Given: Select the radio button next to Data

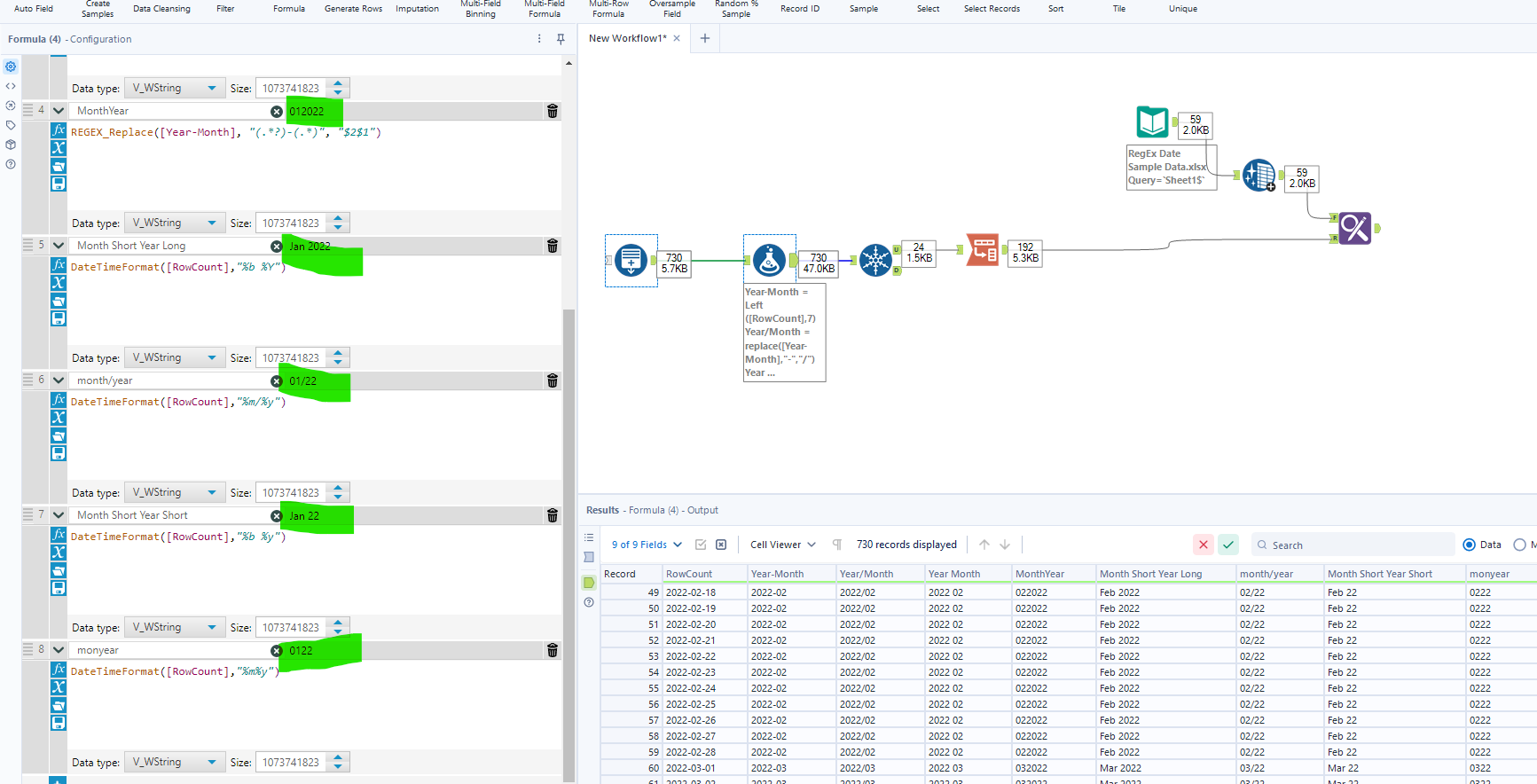Looking at the screenshot, I should pos(1519,545).
